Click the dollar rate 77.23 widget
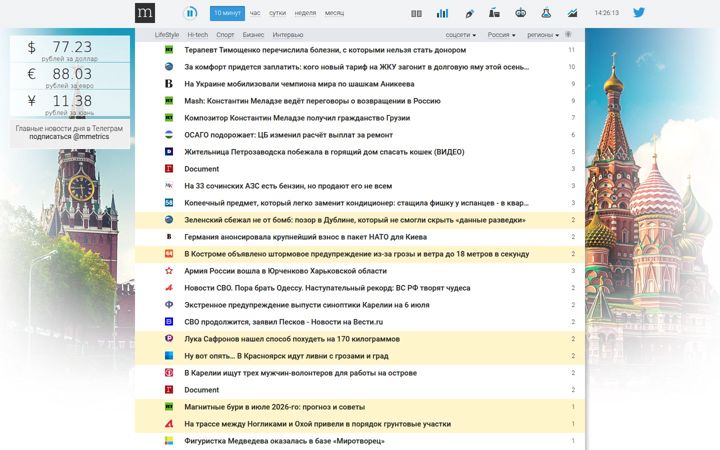This screenshot has height=450, width=720. [x=70, y=49]
